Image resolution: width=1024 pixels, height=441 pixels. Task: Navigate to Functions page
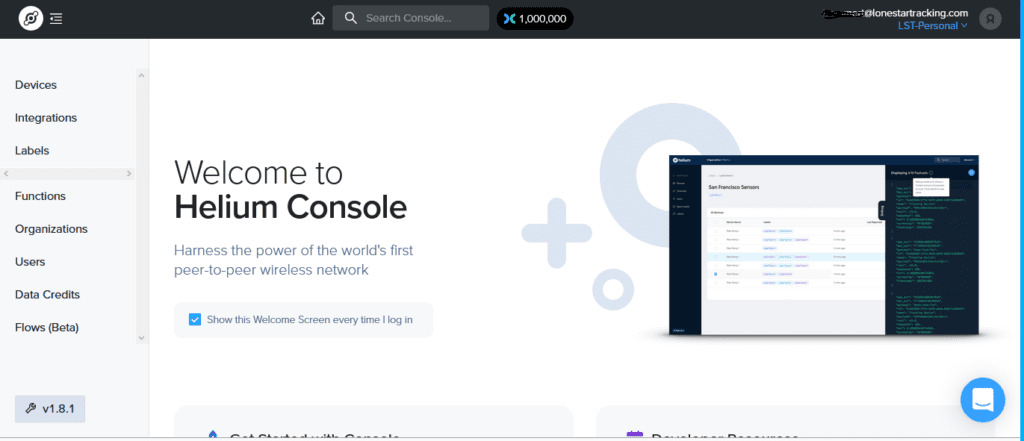[40, 196]
